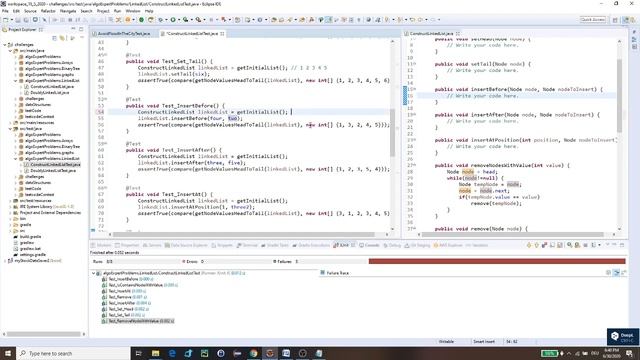Screen dimensions: 640x360
Task: Switch to ConstructLinkedListTest.java editor tab
Action: coord(192,33)
